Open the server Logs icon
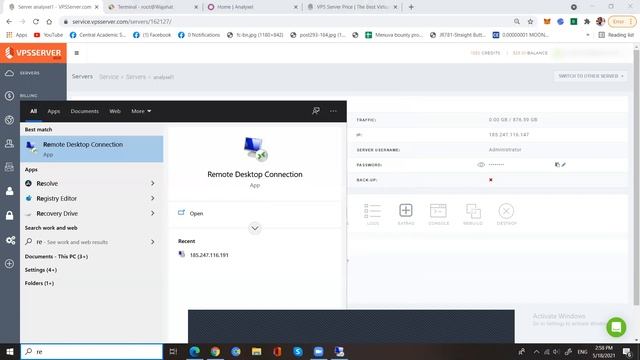The height and width of the screenshot is (360, 640). tap(373, 214)
